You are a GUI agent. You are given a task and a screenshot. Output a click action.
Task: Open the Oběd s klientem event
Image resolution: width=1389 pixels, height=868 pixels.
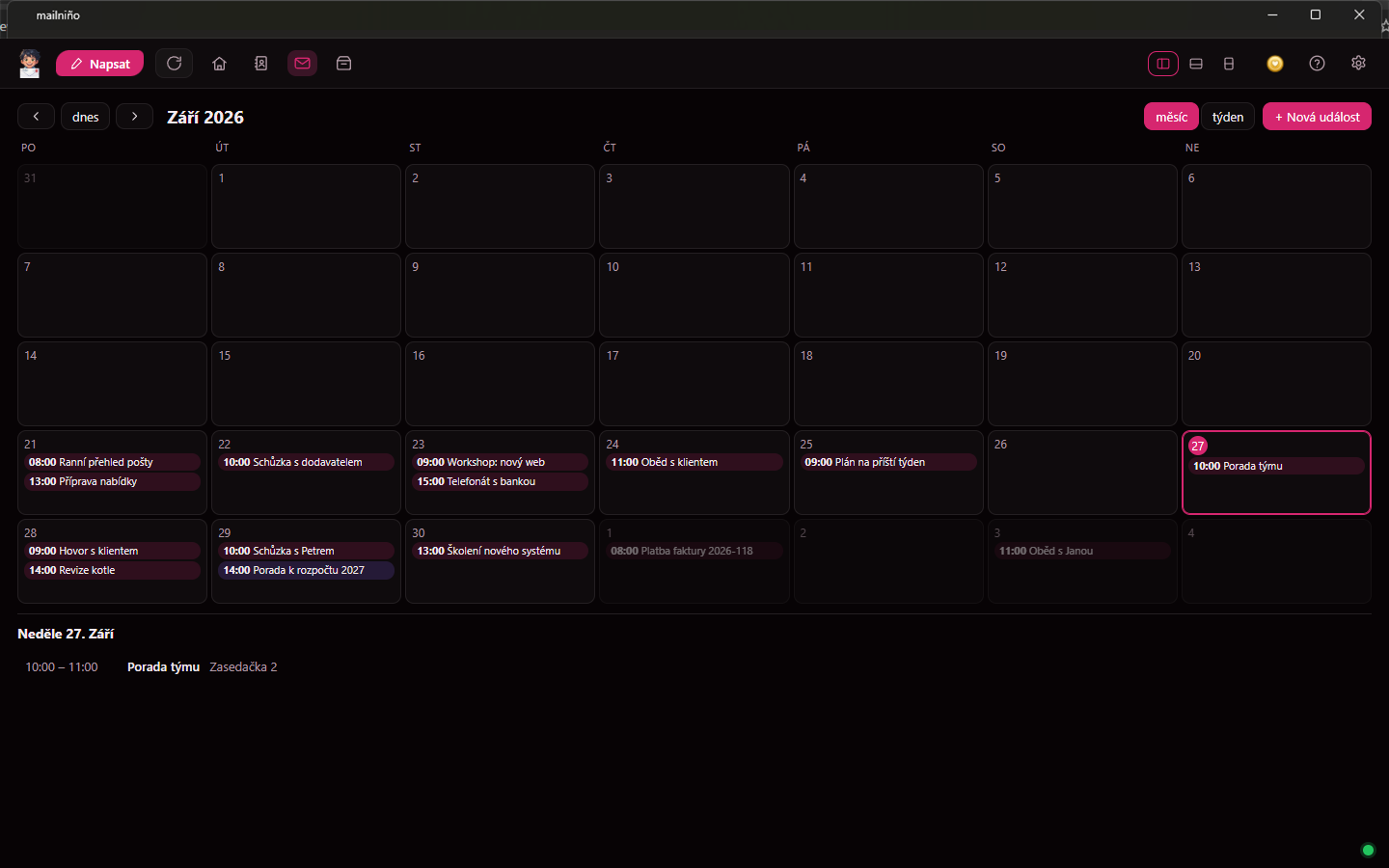coord(694,463)
